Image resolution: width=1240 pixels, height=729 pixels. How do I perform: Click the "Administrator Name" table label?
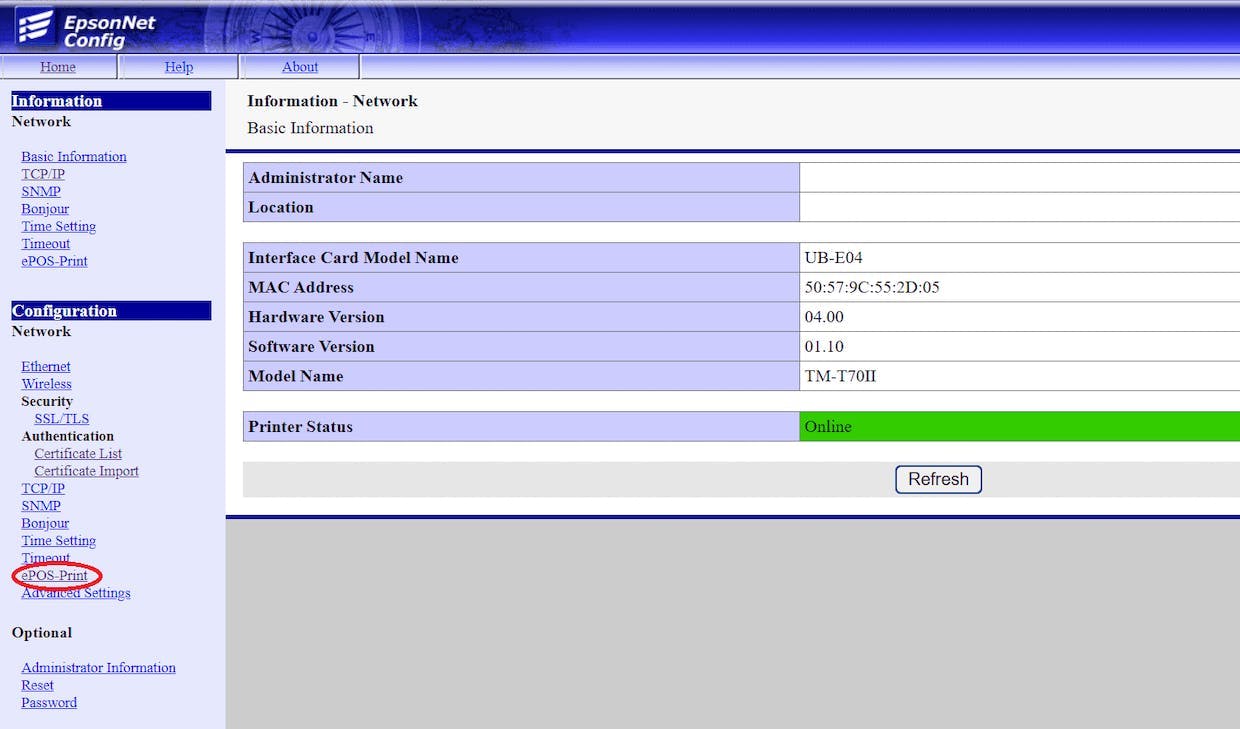point(326,178)
